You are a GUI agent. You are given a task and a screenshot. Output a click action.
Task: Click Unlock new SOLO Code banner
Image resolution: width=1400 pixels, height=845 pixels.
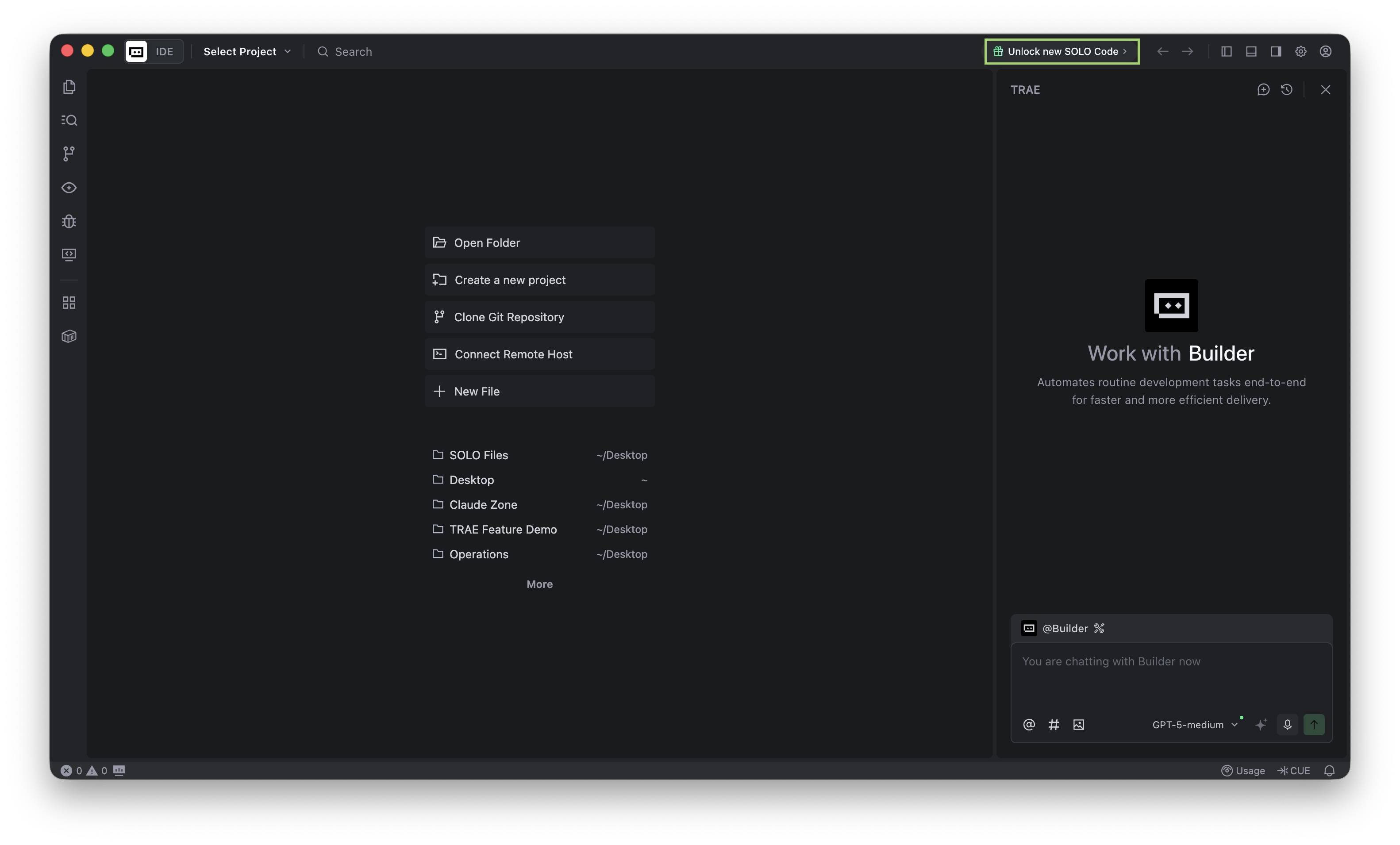point(1062,52)
